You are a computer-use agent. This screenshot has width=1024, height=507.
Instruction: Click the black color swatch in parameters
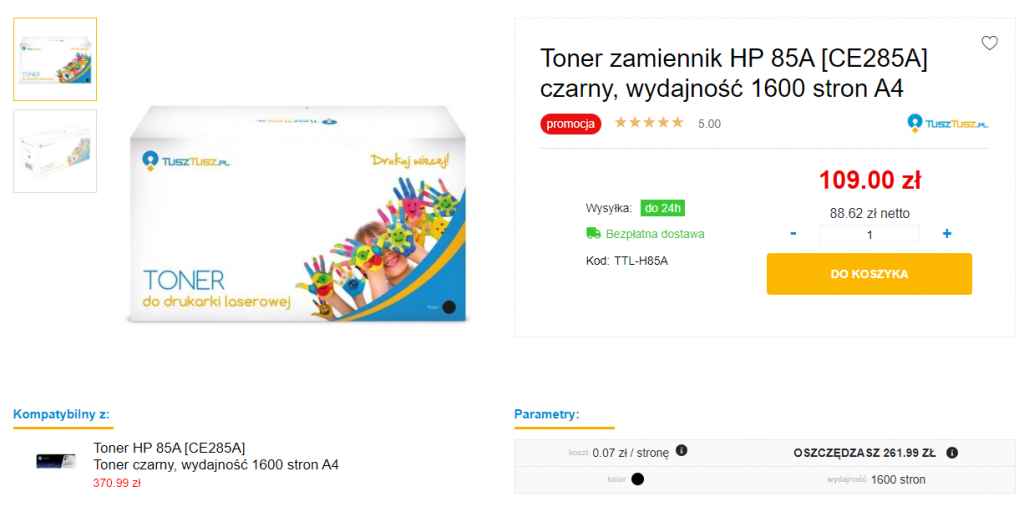coord(637,480)
